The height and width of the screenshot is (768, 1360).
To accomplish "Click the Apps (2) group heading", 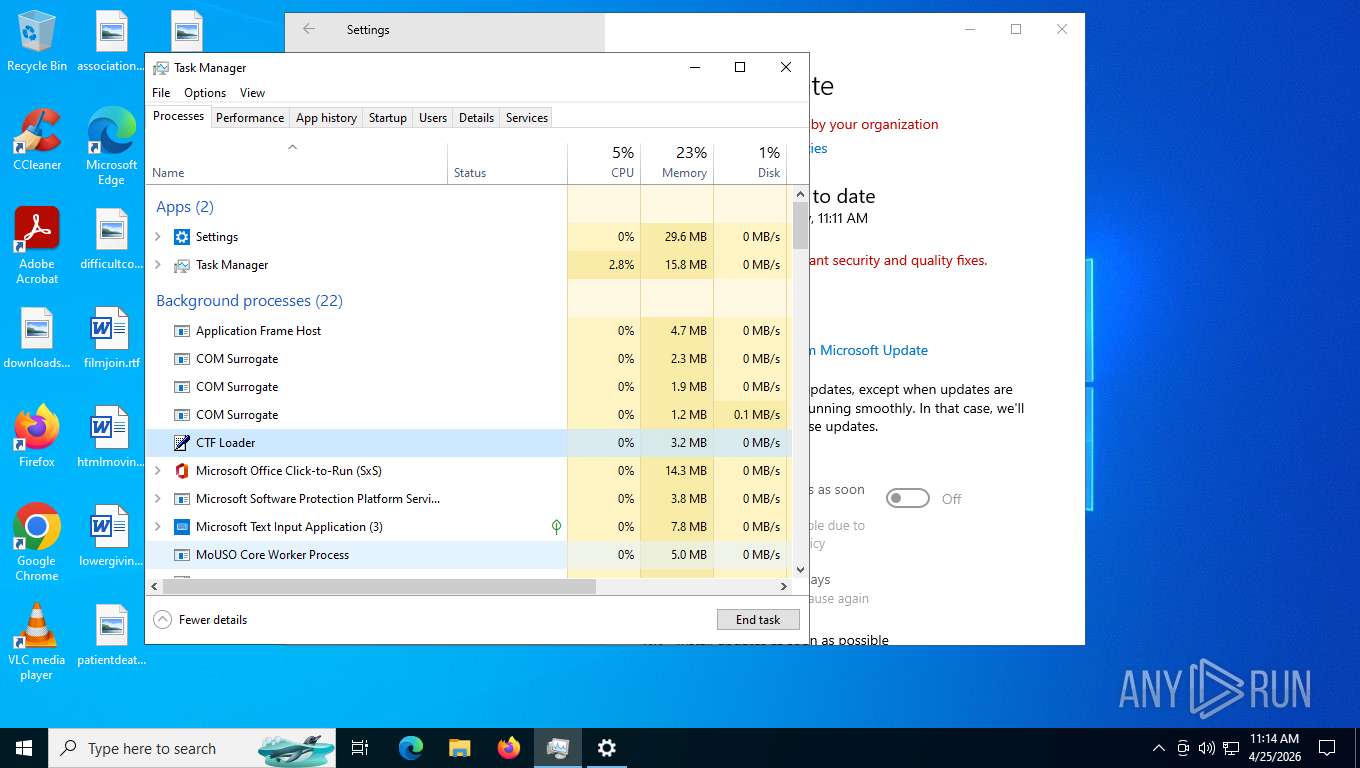I will (x=185, y=207).
